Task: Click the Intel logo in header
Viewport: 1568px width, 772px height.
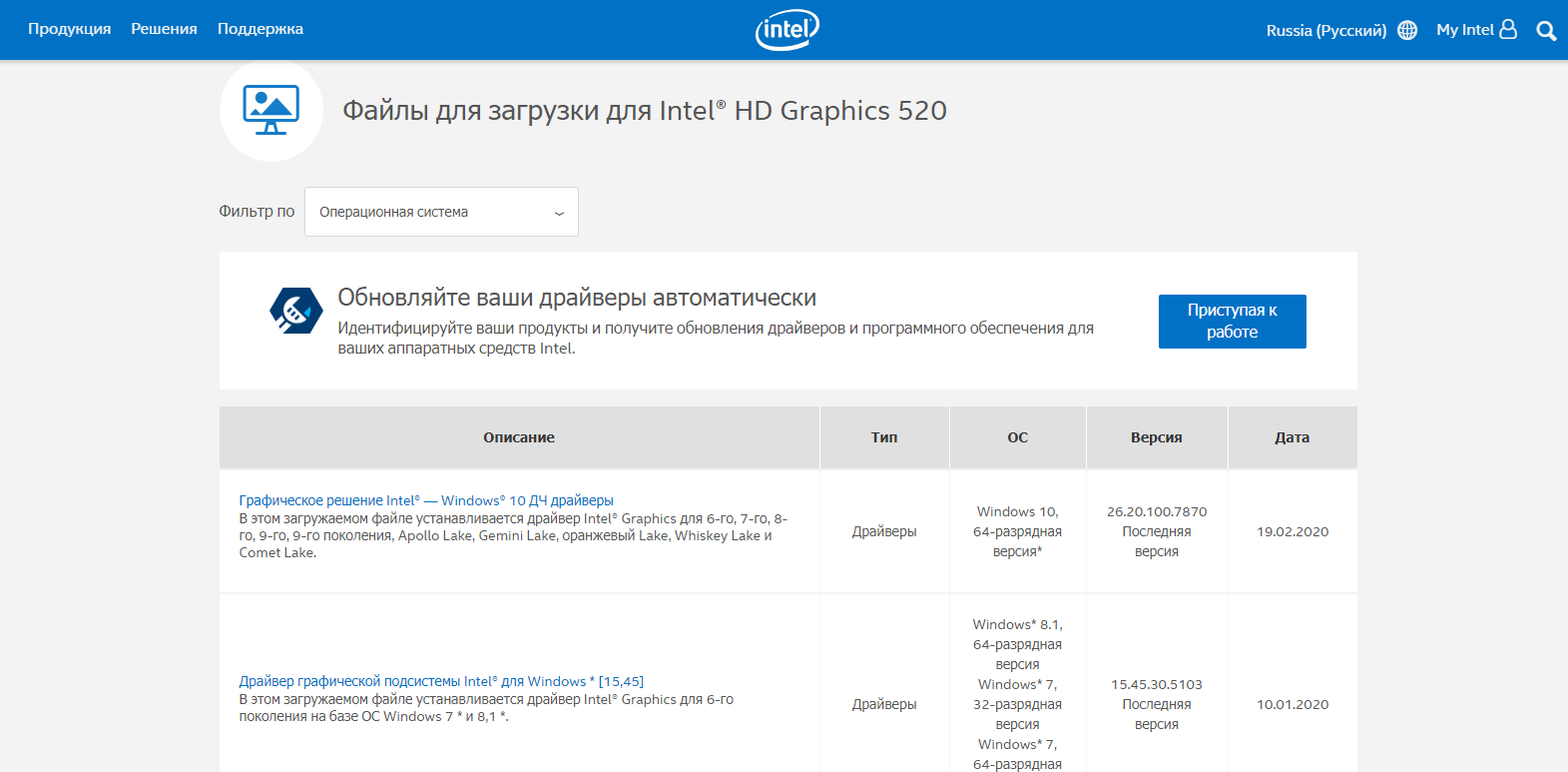Action: (786, 30)
